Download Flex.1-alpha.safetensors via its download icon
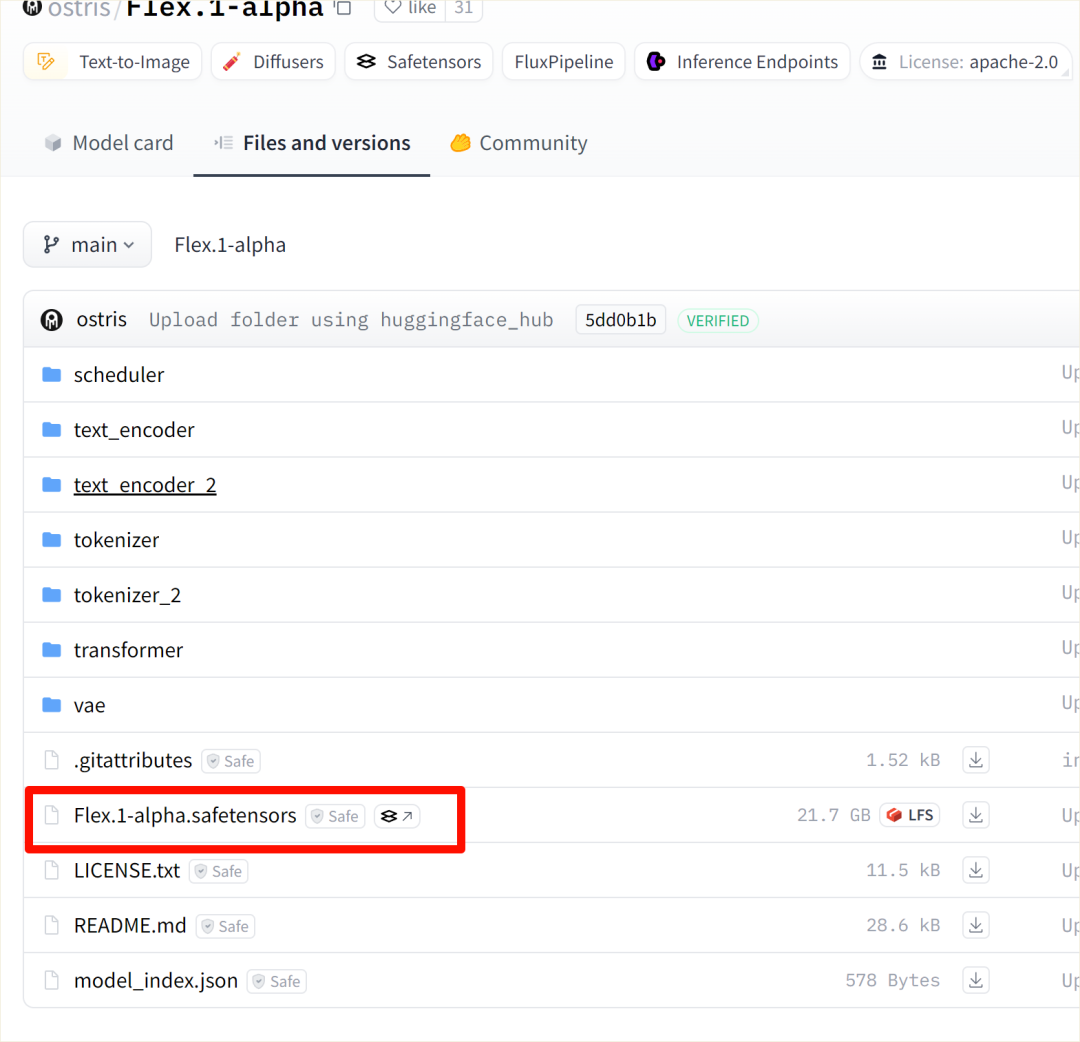Viewport: 1080px width, 1042px height. (x=975, y=815)
